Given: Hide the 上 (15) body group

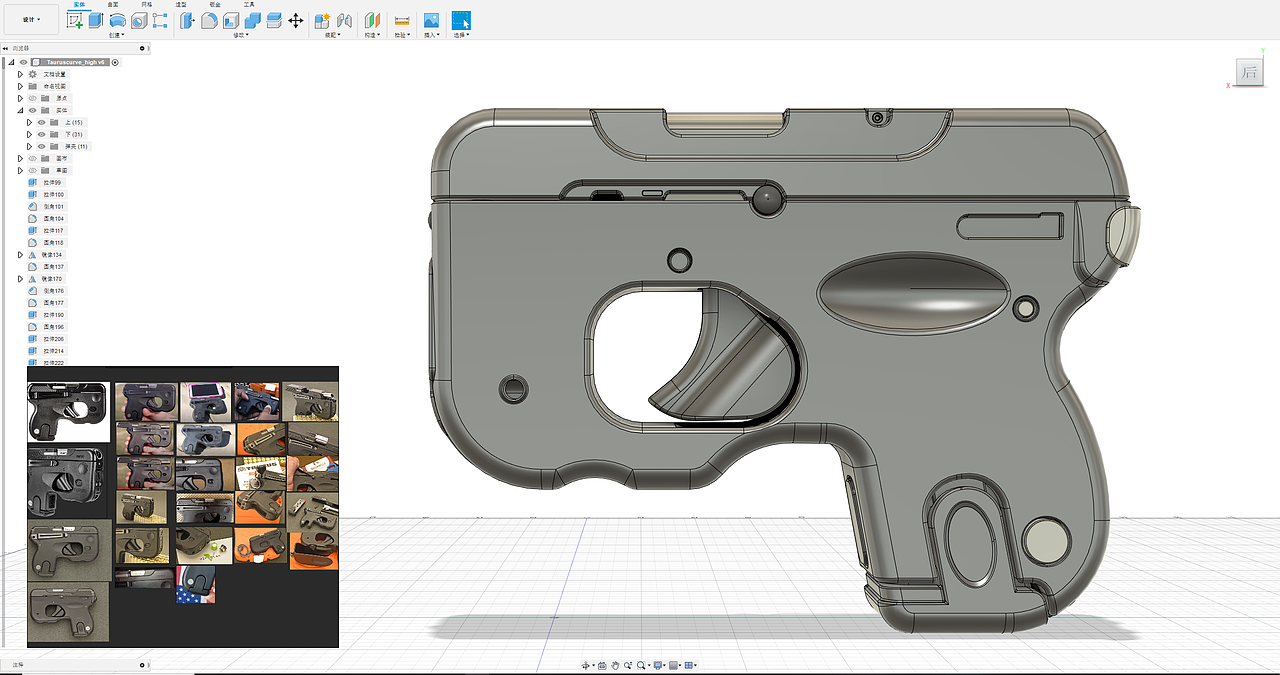Looking at the screenshot, I should 42,122.
